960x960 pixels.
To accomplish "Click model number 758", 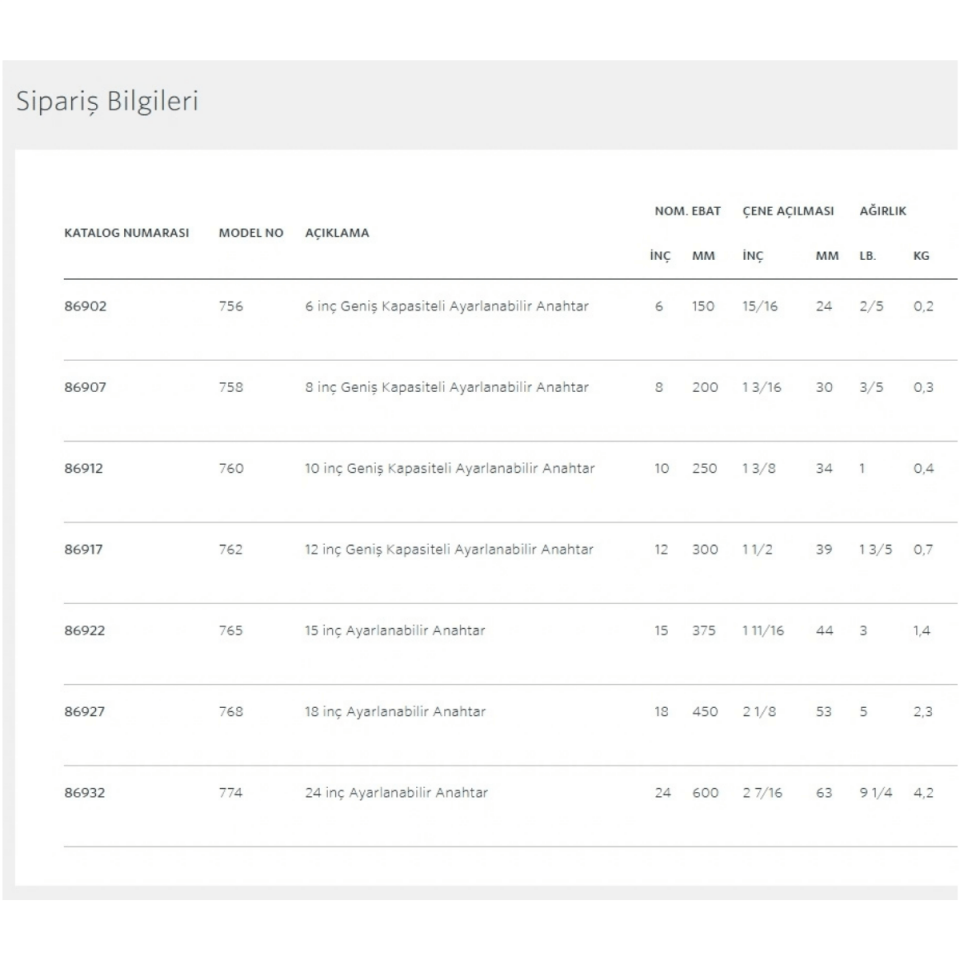I will tap(231, 387).
